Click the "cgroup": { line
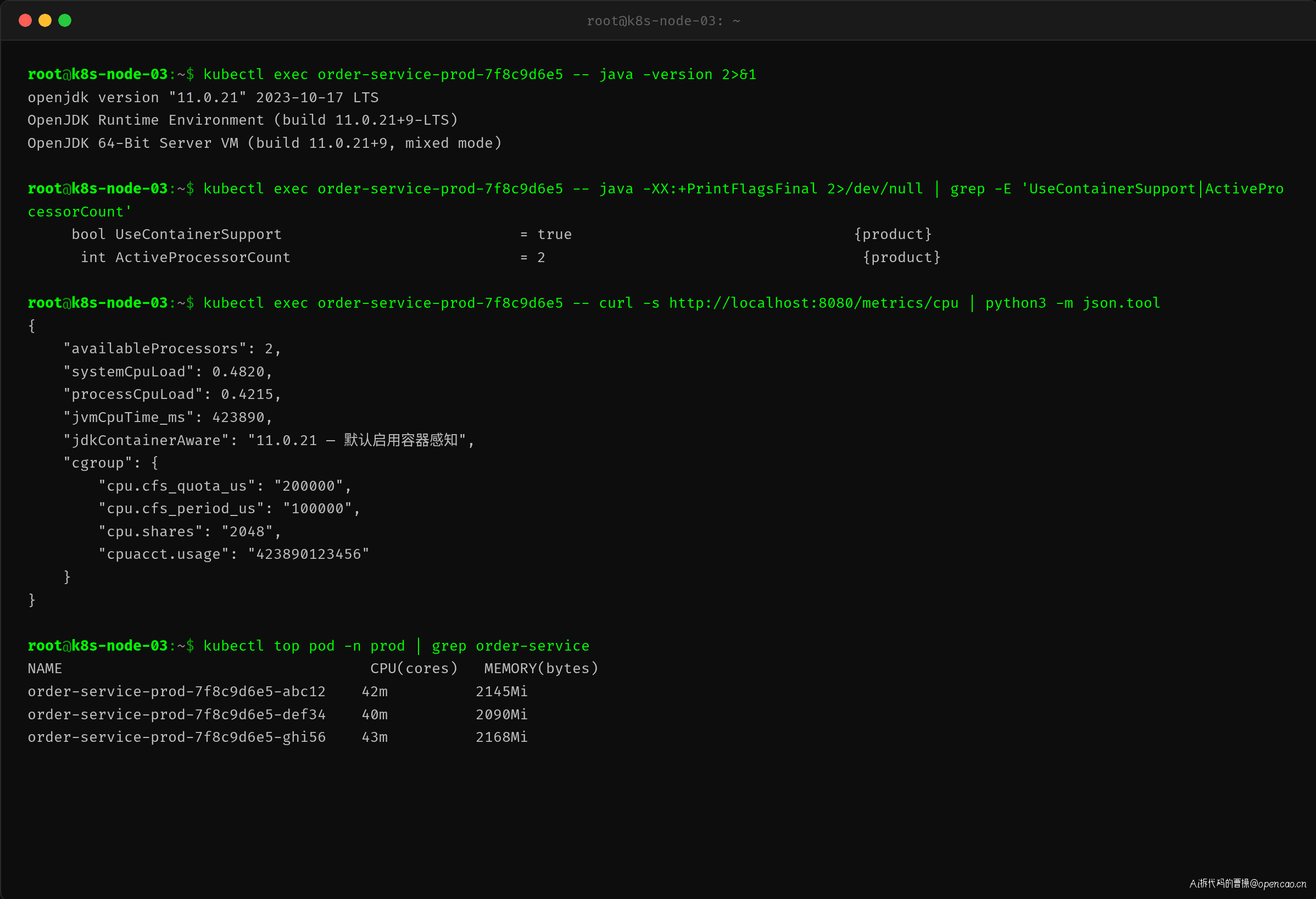The image size is (1316, 899). click(x=111, y=463)
